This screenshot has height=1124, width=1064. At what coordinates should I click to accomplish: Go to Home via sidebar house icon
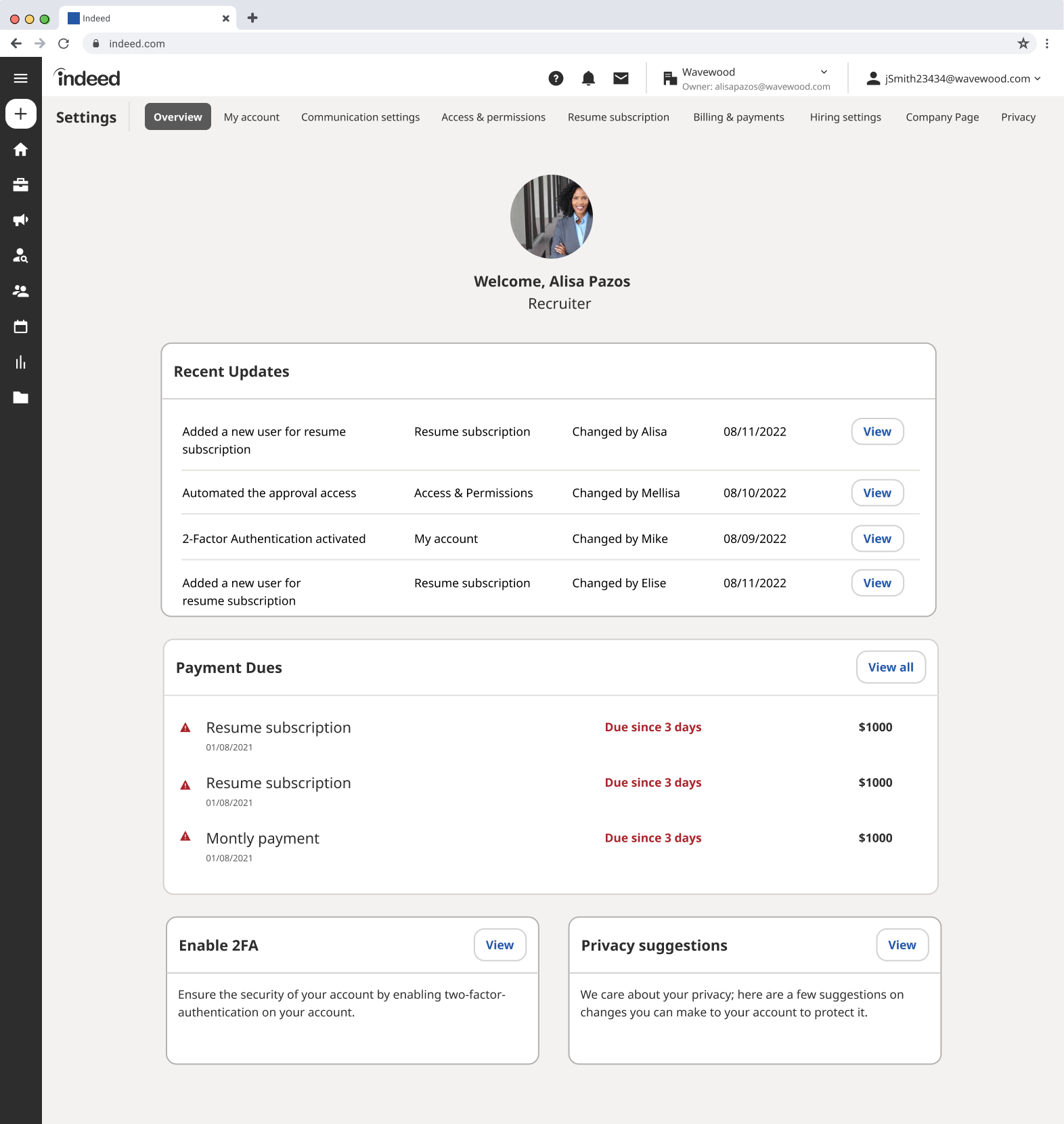pos(20,150)
